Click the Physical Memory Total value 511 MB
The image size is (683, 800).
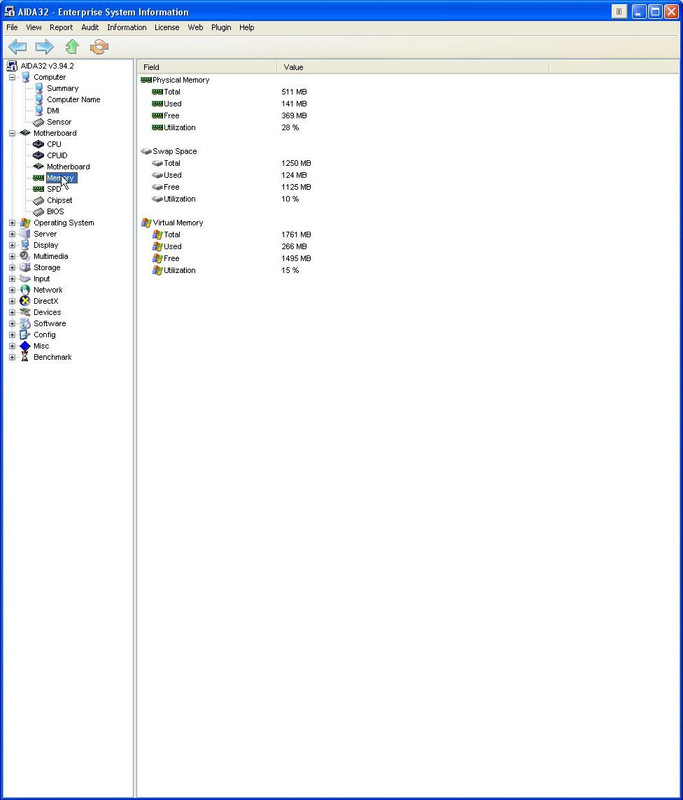pos(294,92)
